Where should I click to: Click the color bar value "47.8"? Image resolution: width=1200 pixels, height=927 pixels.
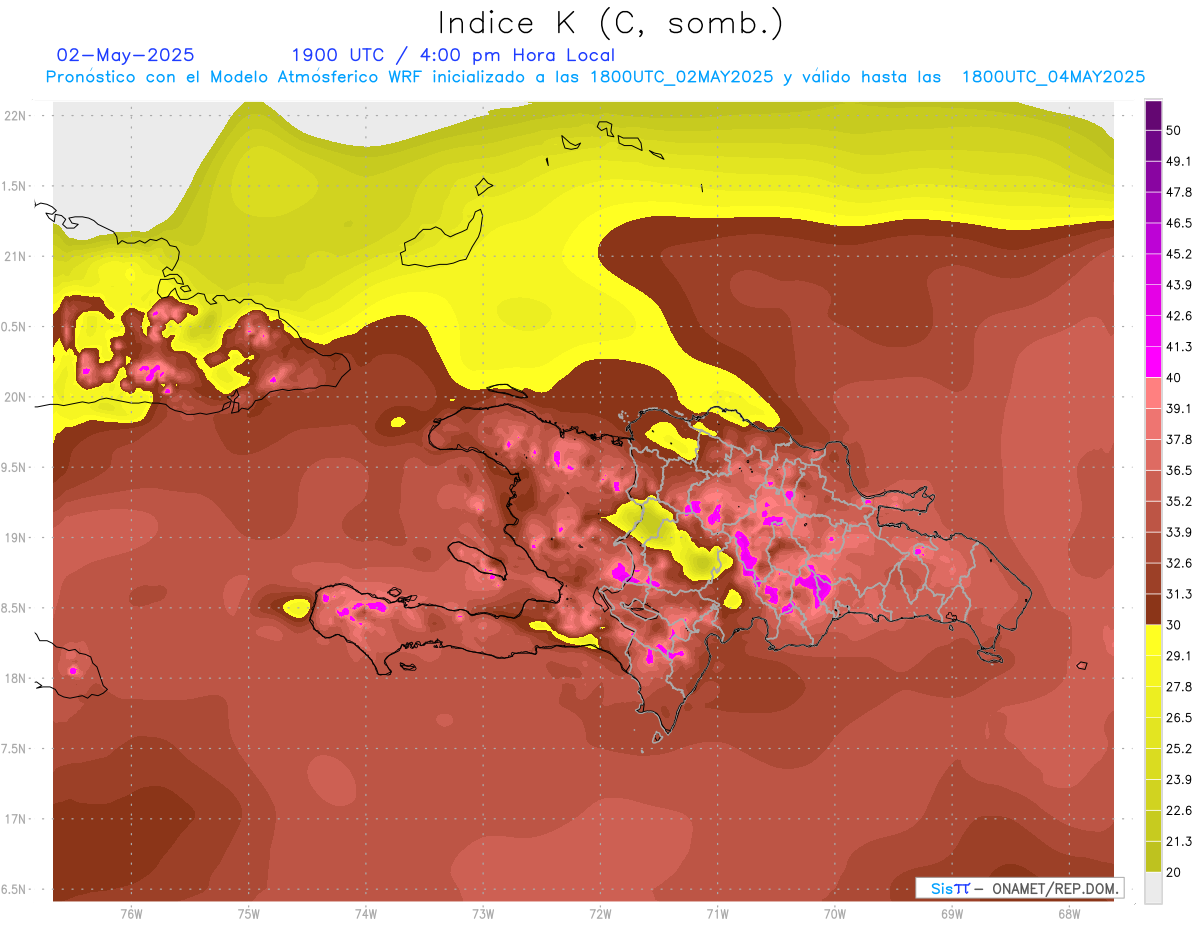point(1179,192)
